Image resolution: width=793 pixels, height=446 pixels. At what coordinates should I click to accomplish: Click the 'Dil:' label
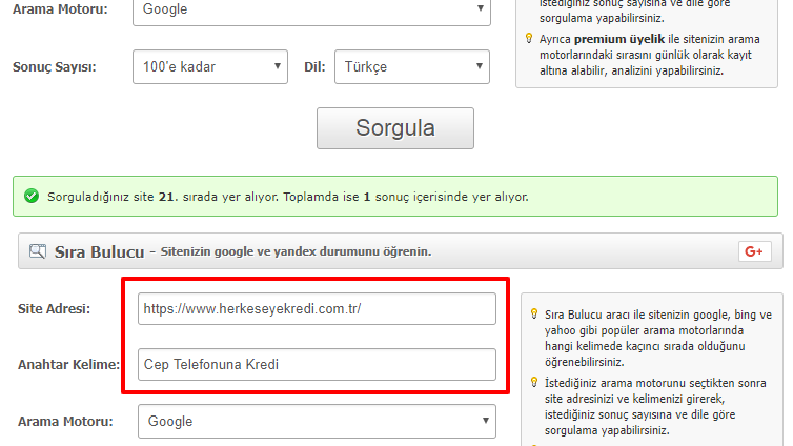tap(315, 67)
